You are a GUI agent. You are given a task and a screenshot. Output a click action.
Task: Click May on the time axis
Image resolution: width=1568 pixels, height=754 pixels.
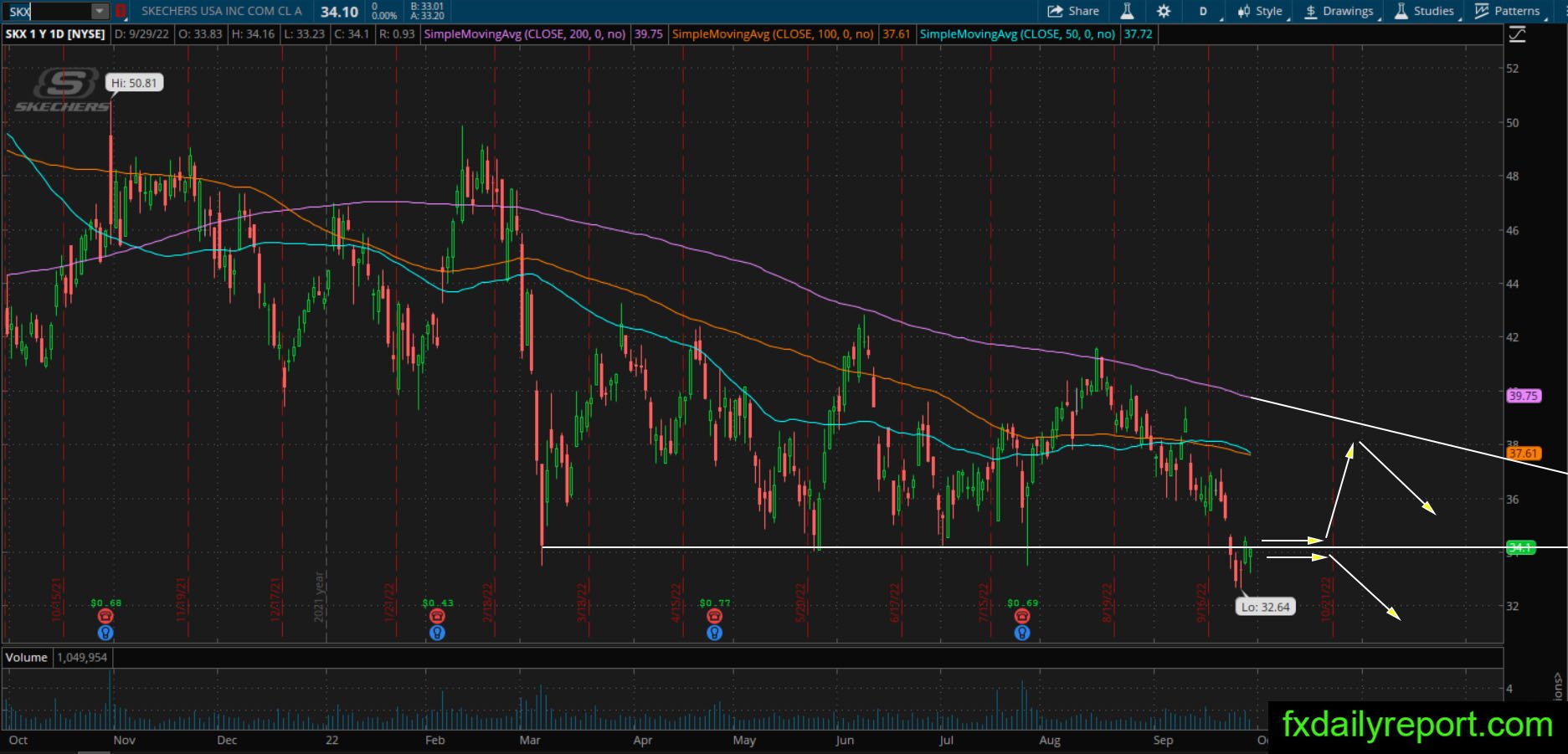[x=744, y=740]
